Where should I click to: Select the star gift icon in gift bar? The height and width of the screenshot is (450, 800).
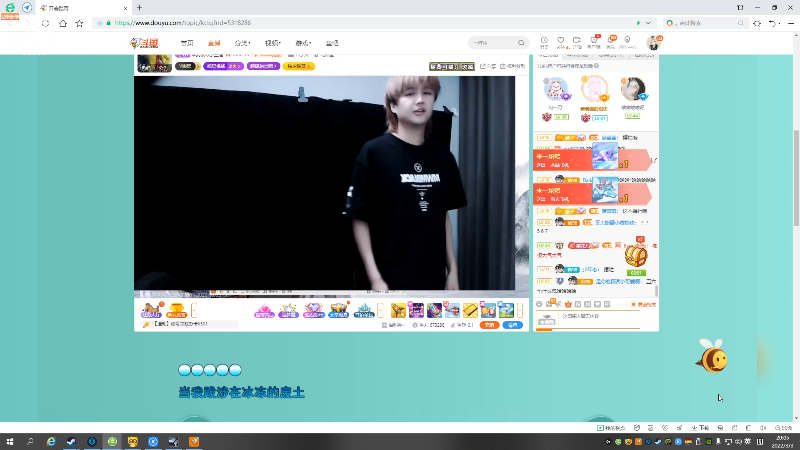point(288,310)
